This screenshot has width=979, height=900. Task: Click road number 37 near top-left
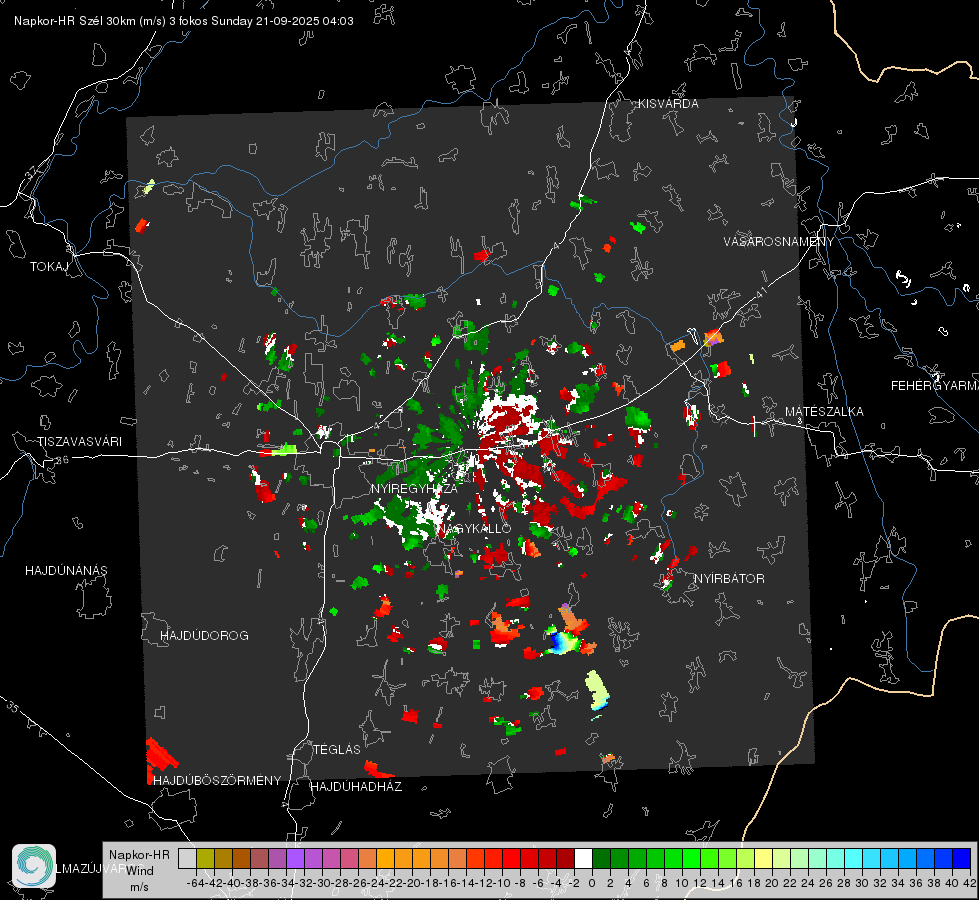[32, 172]
